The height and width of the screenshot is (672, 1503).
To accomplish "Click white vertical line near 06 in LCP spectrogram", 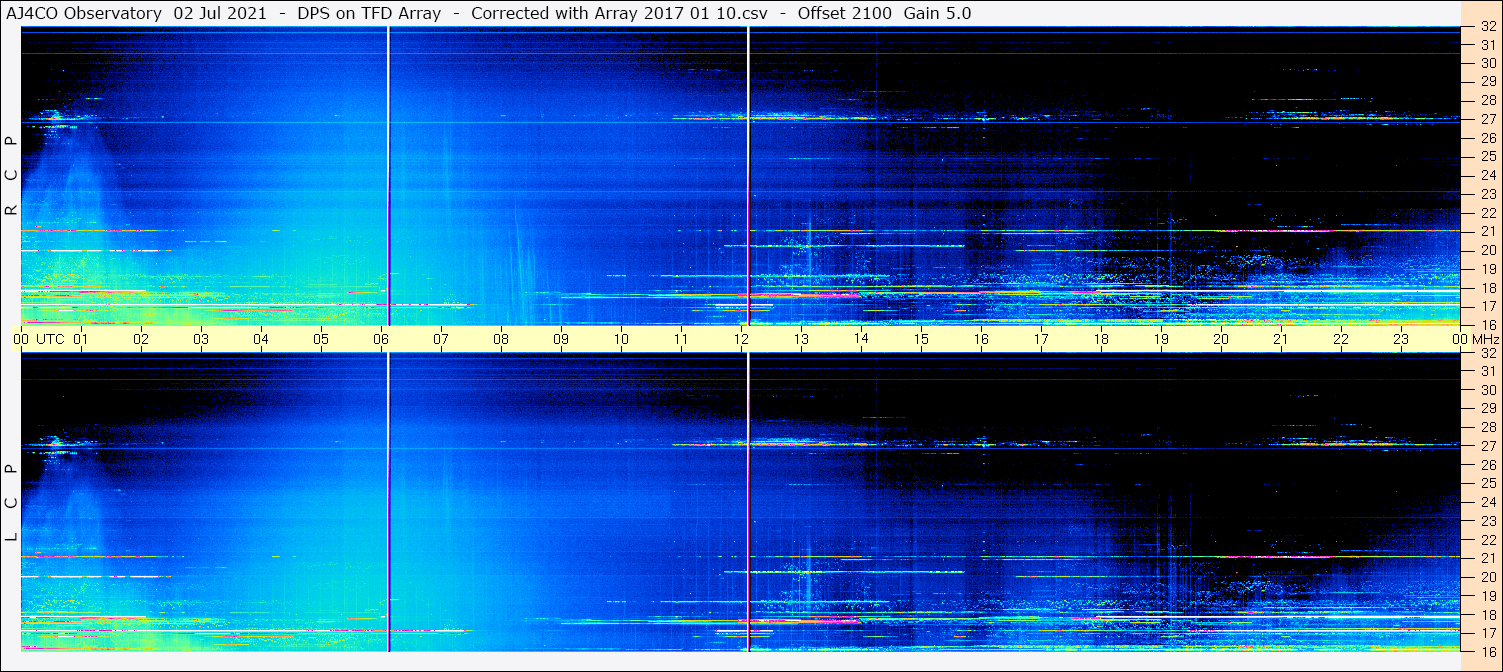I will pyautogui.click(x=388, y=503).
